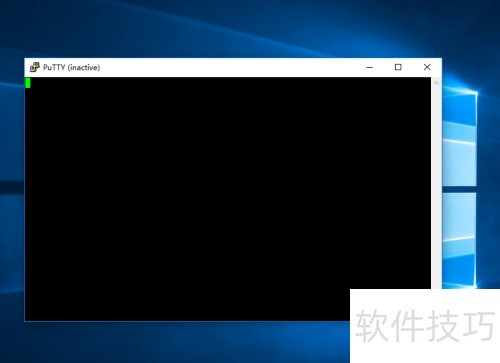Click the PuTTY vertical scrollbar track

[x=436, y=188]
